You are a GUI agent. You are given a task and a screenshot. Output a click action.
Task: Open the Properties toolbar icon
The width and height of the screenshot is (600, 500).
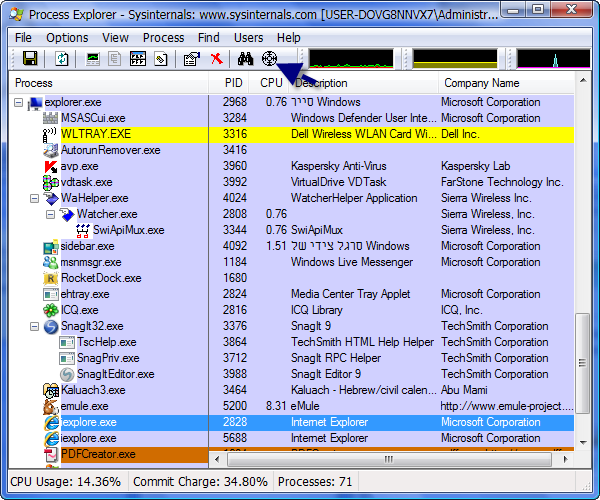coord(192,59)
